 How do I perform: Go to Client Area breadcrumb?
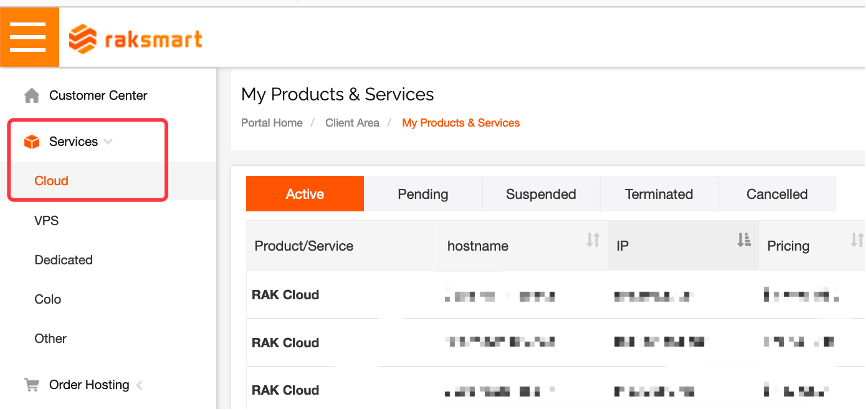click(x=352, y=123)
